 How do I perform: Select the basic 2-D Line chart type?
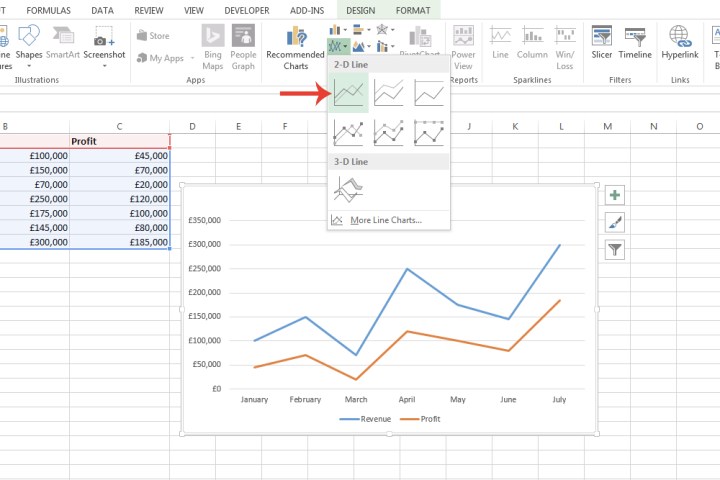click(348, 94)
